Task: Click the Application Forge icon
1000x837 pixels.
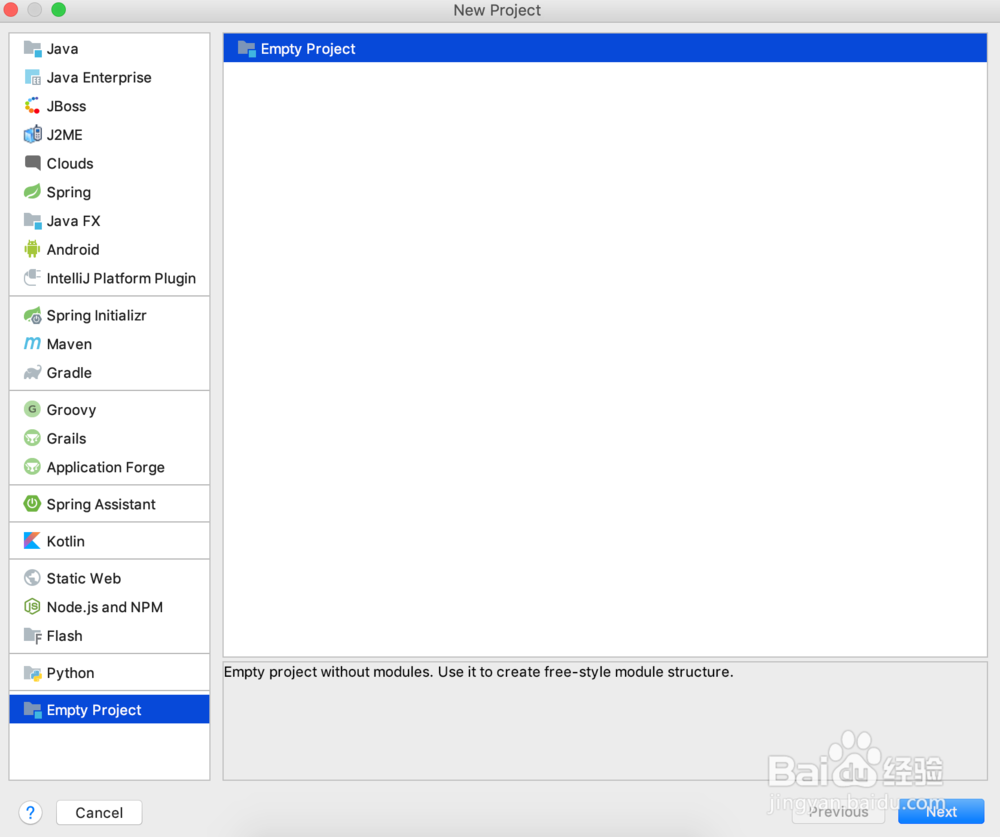Action: click(33, 467)
